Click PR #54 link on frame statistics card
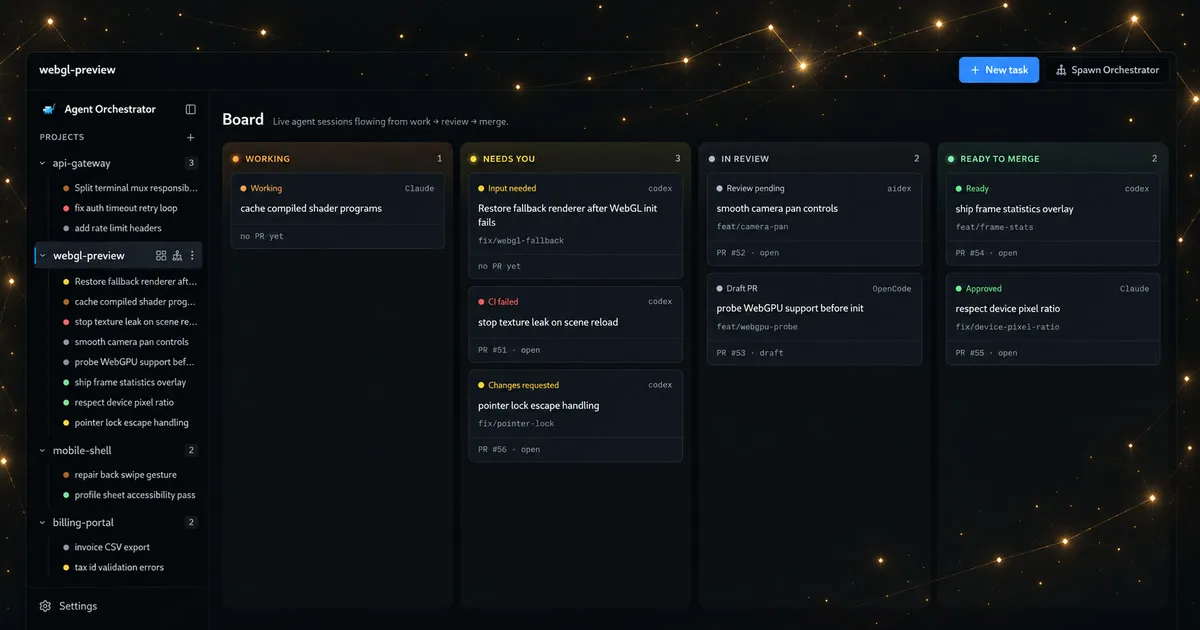The width and height of the screenshot is (1200, 630). (x=970, y=253)
